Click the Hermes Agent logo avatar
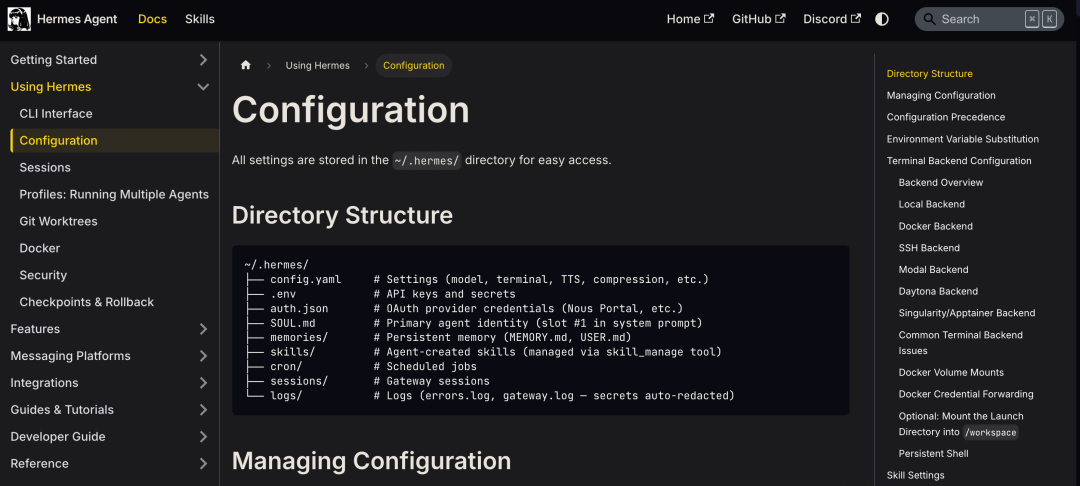Viewport: 1080px width, 486px height. click(19, 19)
